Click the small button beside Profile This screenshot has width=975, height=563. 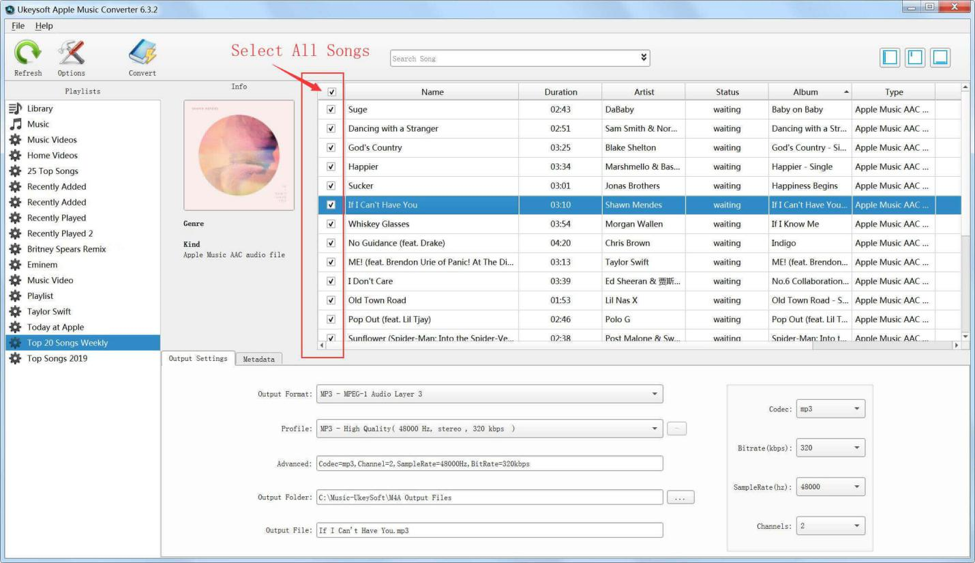(677, 429)
